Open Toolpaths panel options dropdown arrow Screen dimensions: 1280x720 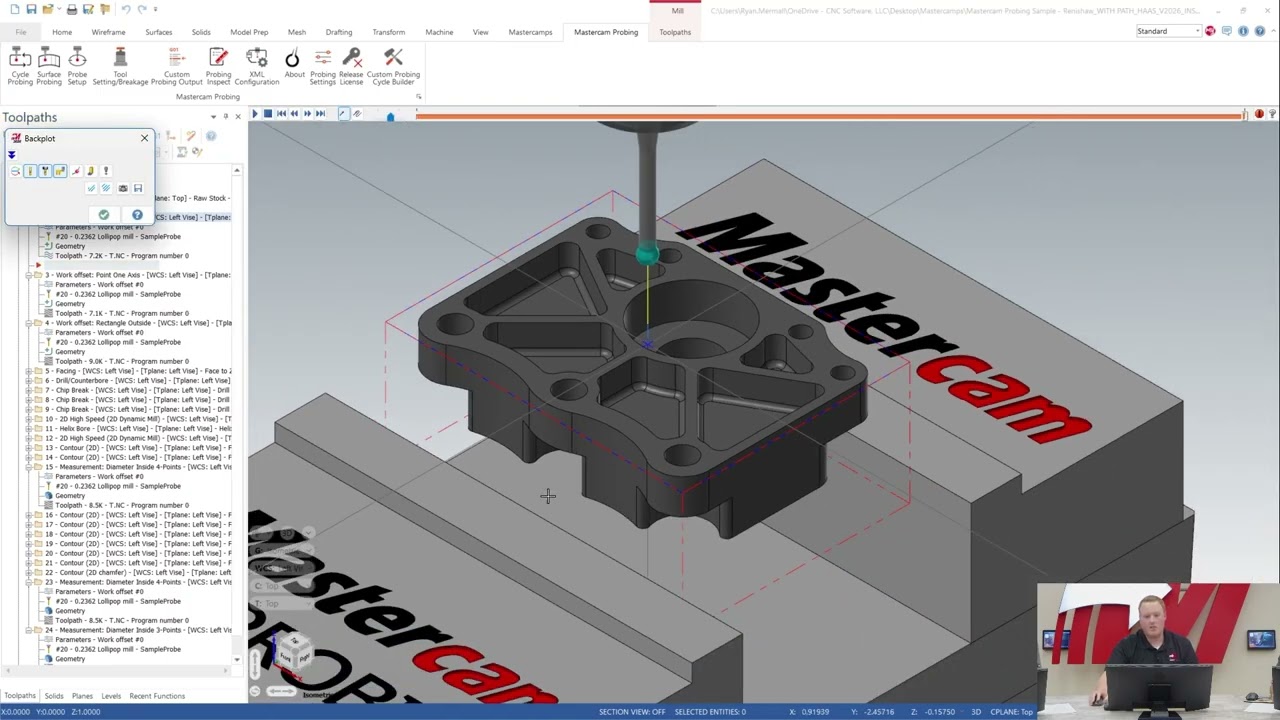click(x=212, y=117)
